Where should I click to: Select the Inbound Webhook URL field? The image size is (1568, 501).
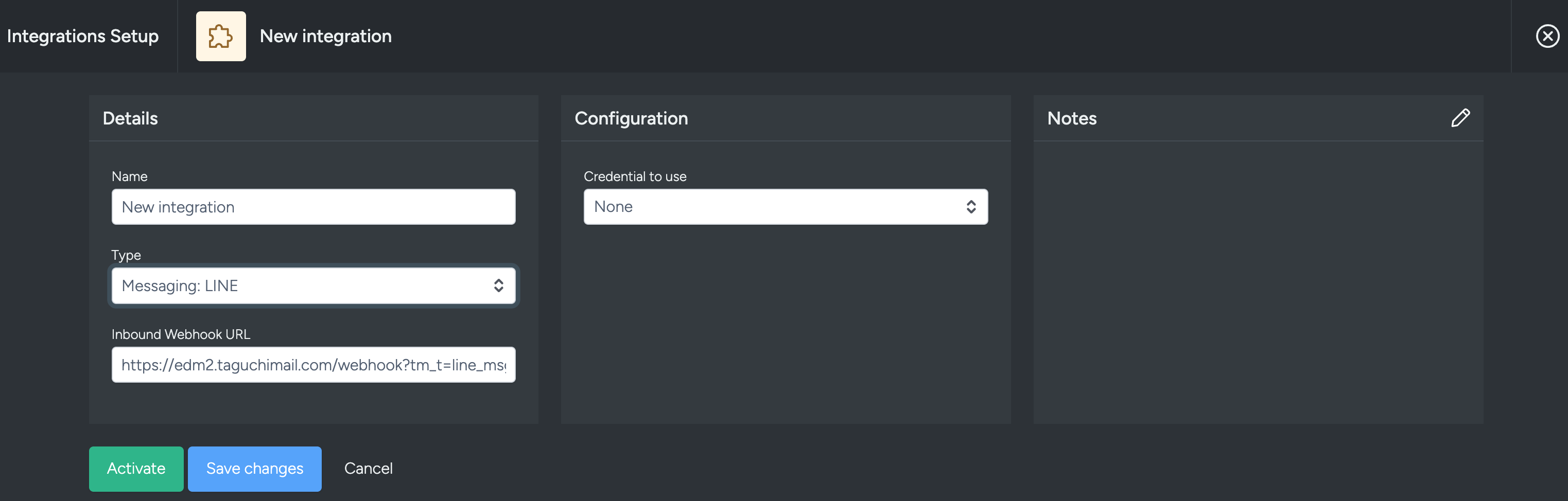click(313, 365)
